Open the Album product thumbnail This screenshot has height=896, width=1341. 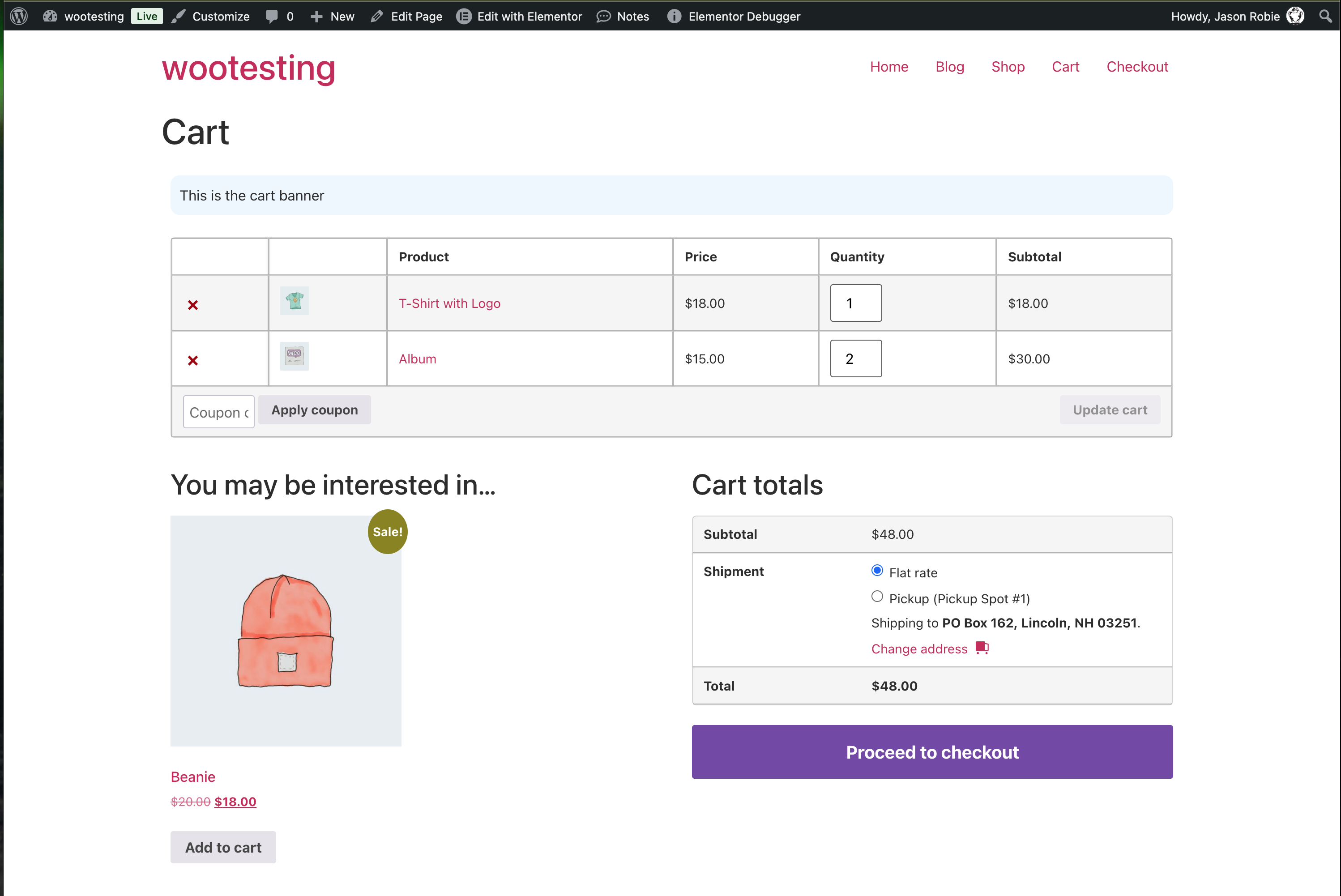294,356
